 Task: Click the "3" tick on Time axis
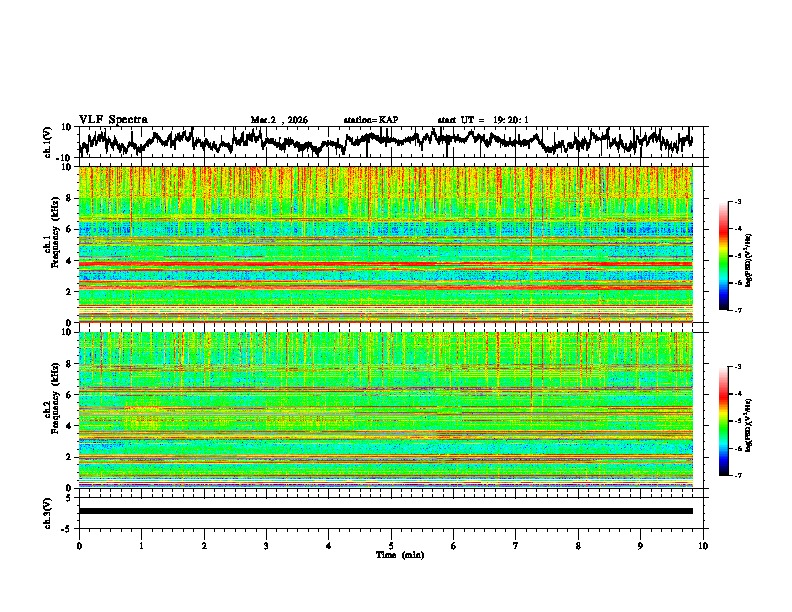pos(266,546)
